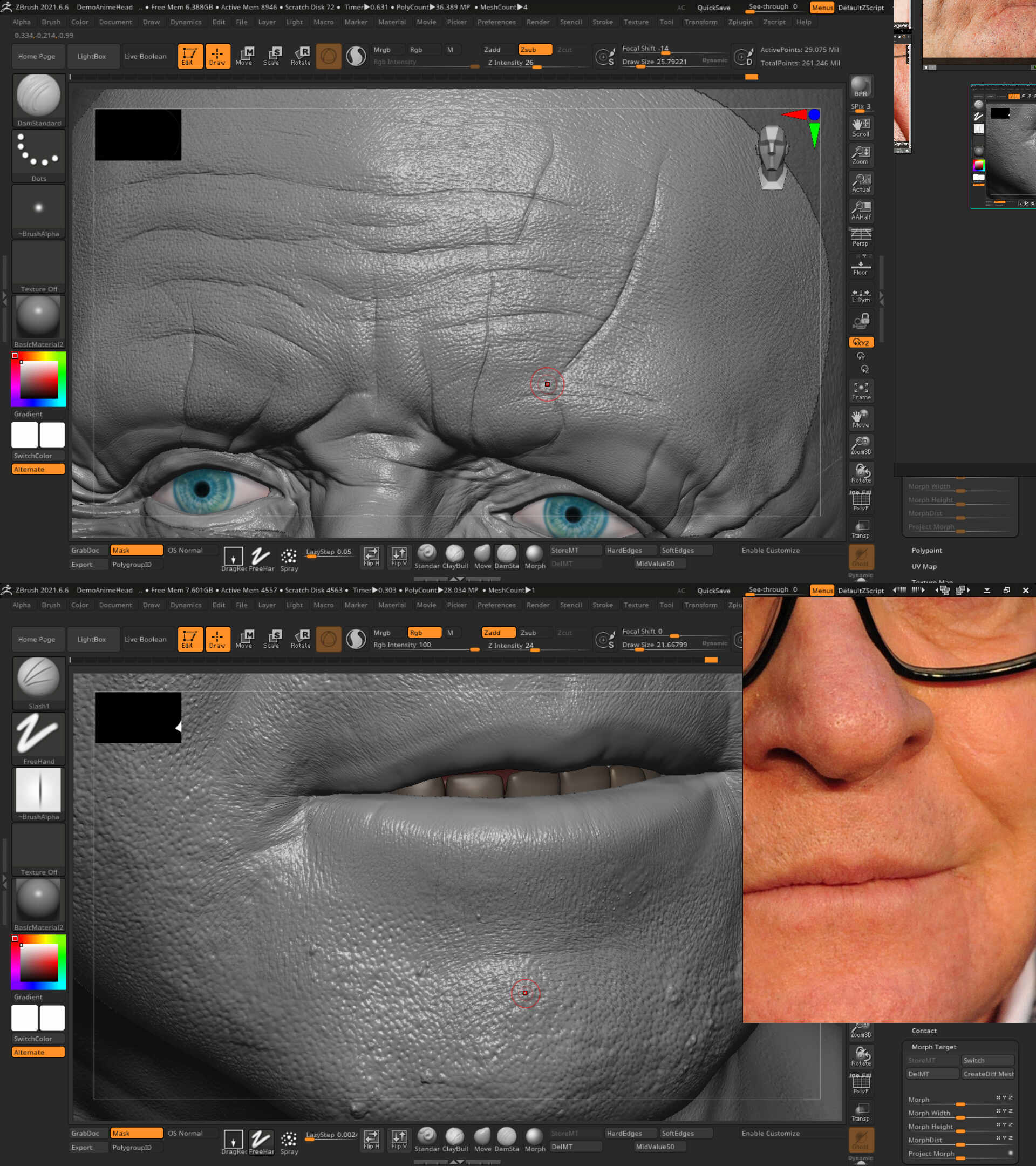Select Spray stroke in top window bottom shelf
This screenshot has width=1036, height=1166.
[x=289, y=558]
